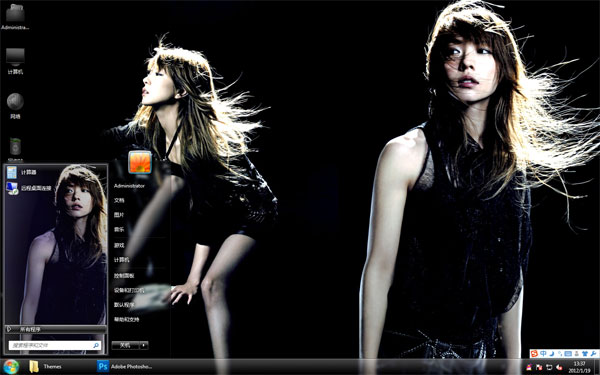Click Sogou user account icon
This screenshot has height=375, width=600.
577,354
